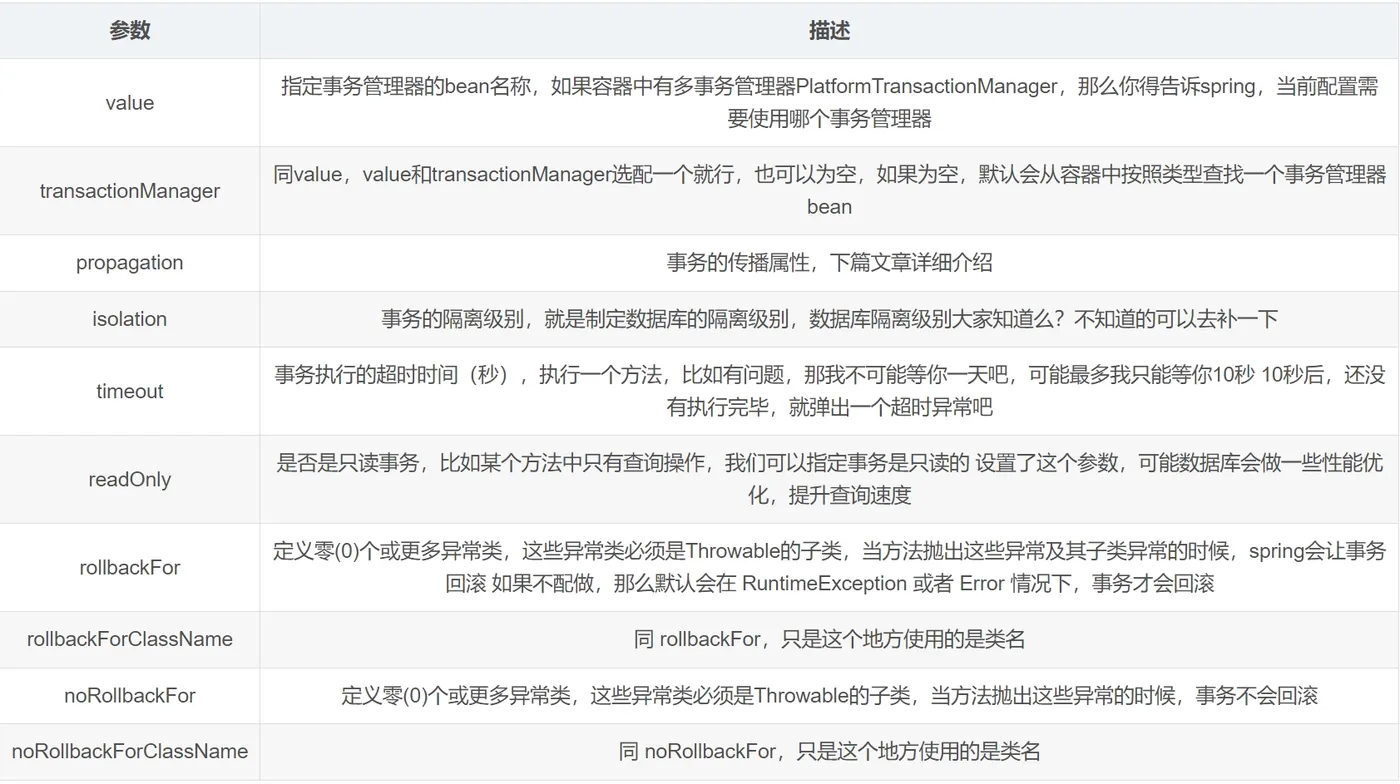This screenshot has height=784, width=1400.
Task: Click the 参数 column header
Action: pyautogui.click(x=130, y=31)
